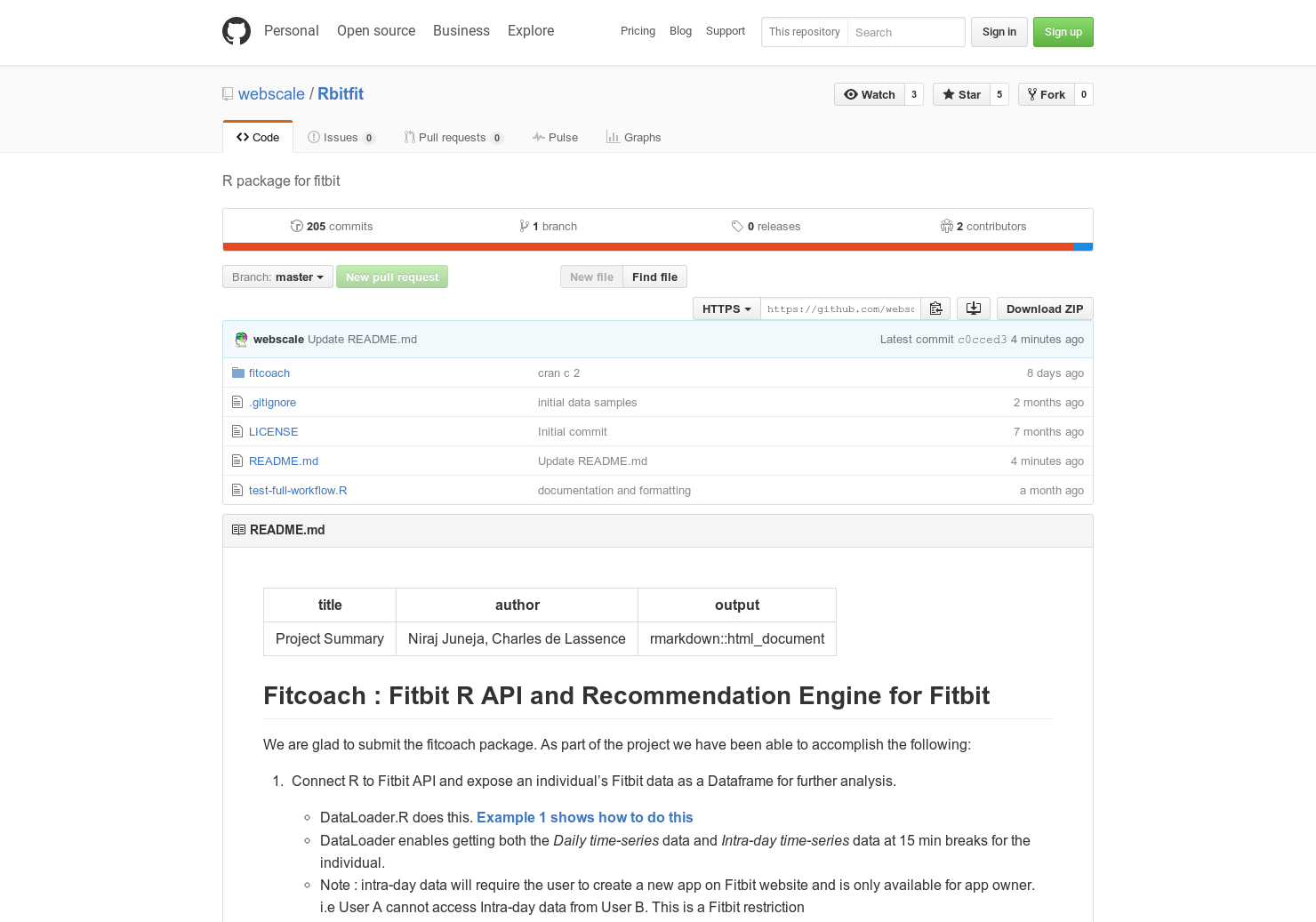Fork the repository
The image size is (1316, 922).
click(x=1046, y=93)
